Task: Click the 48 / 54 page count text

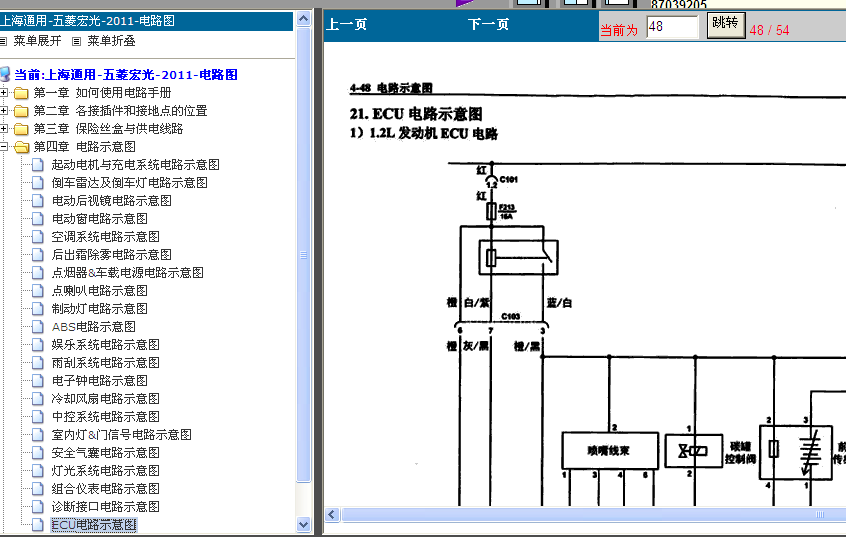Action: [769, 30]
